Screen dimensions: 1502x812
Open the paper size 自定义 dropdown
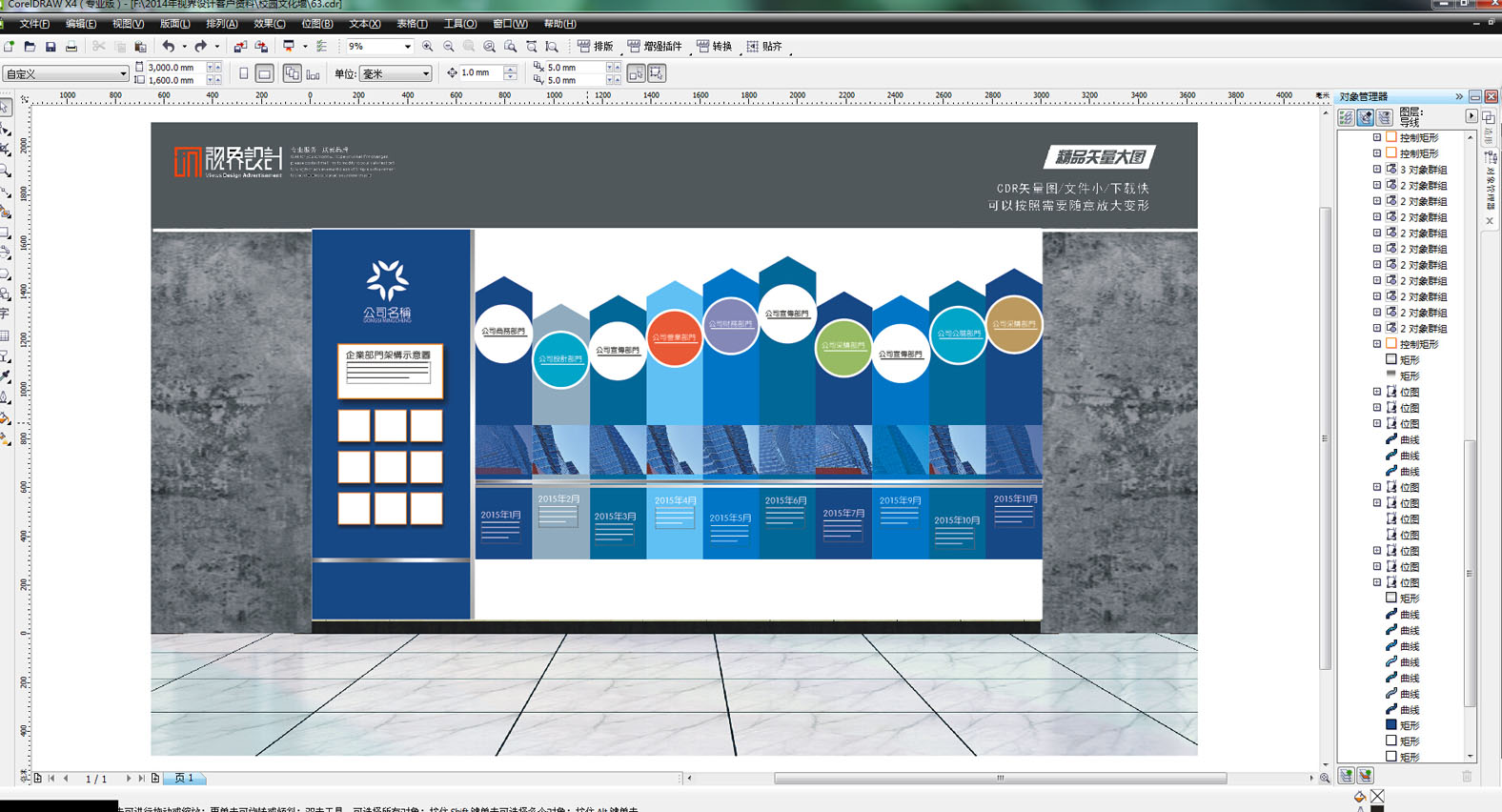coord(123,73)
